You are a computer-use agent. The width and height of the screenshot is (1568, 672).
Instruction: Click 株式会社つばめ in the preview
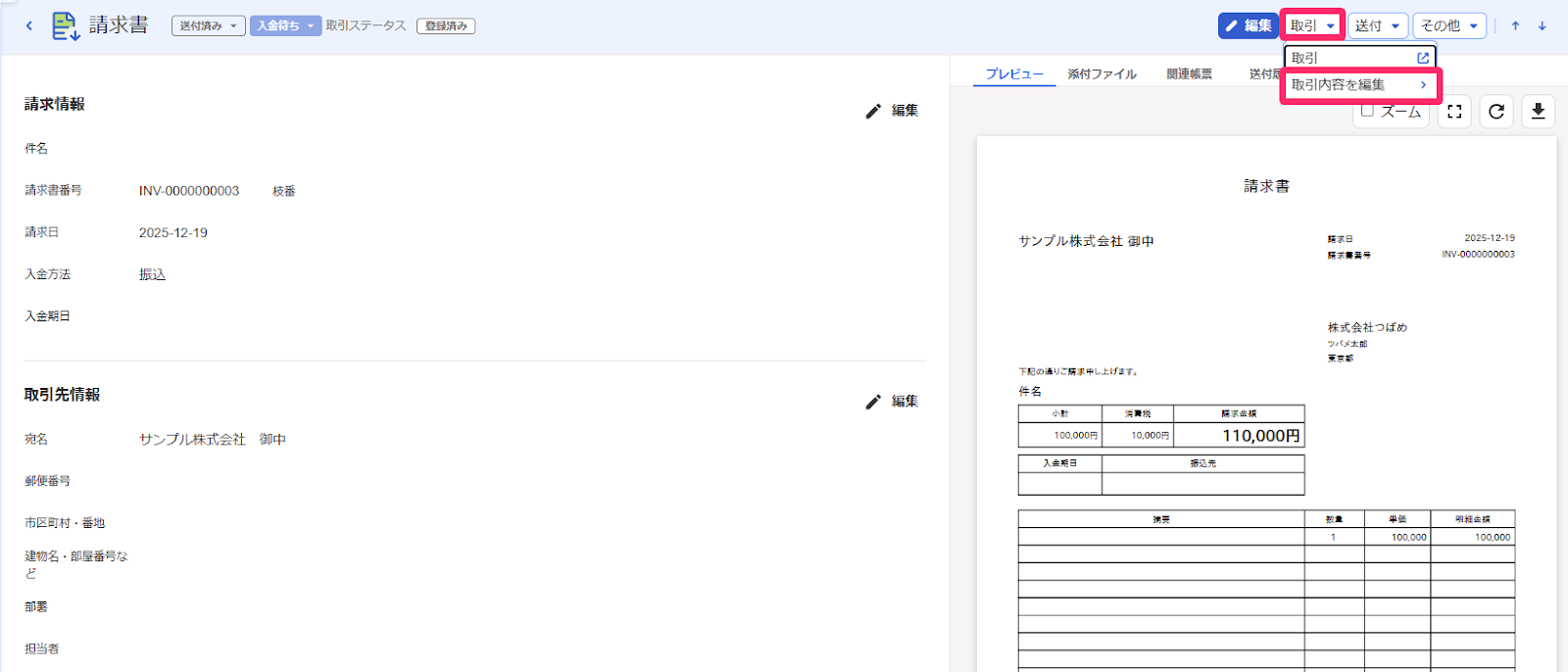coord(1367,327)
